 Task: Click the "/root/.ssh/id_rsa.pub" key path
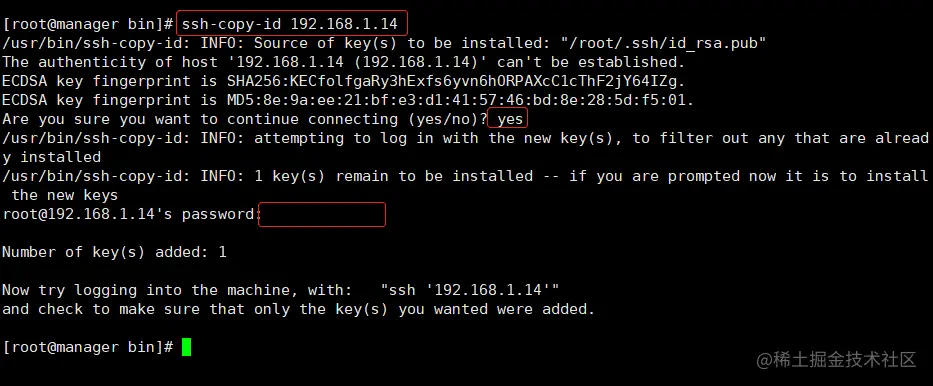click(x=662, y=43)
